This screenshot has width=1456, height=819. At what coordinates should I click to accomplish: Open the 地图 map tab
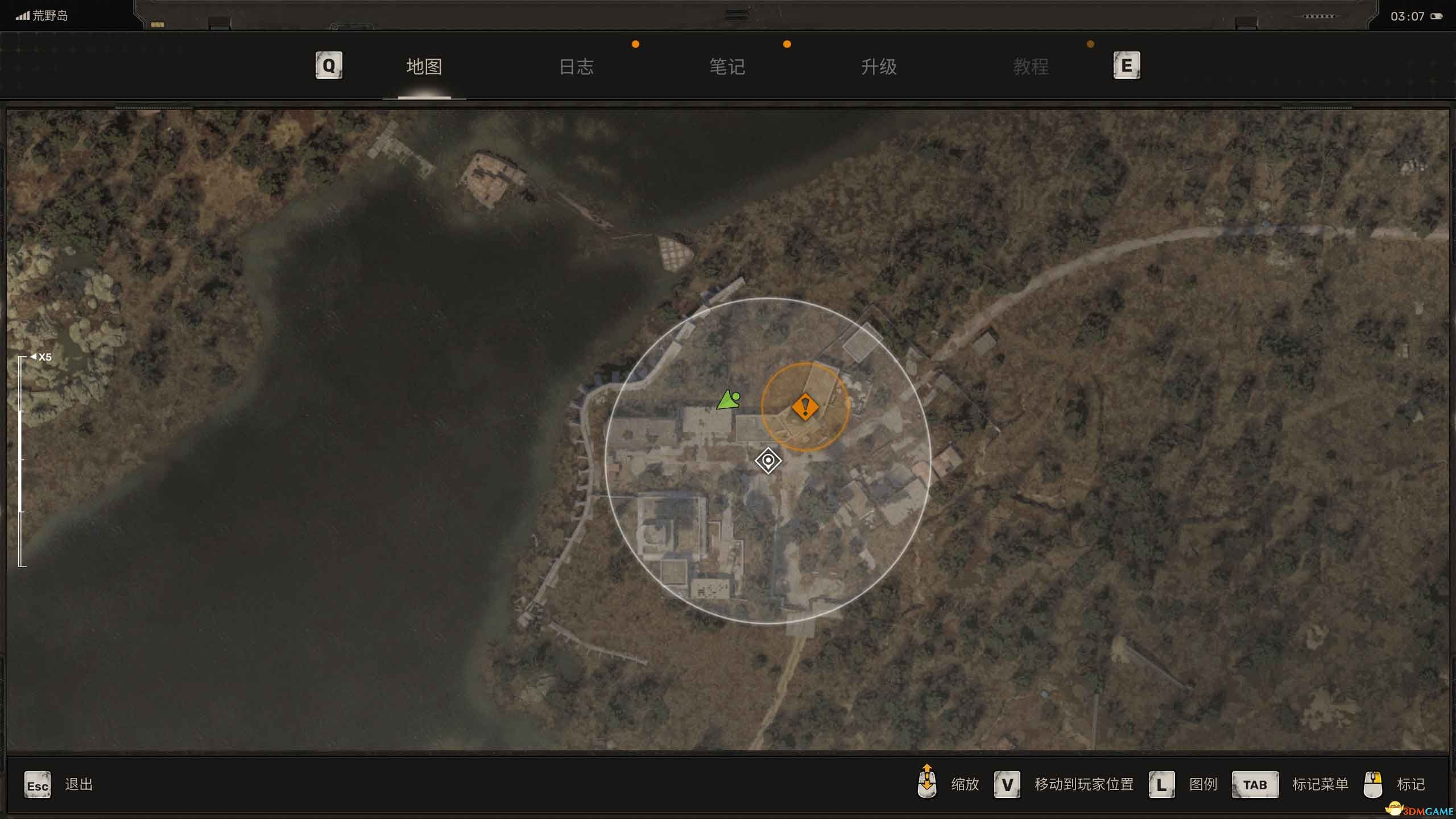point(424,67)
